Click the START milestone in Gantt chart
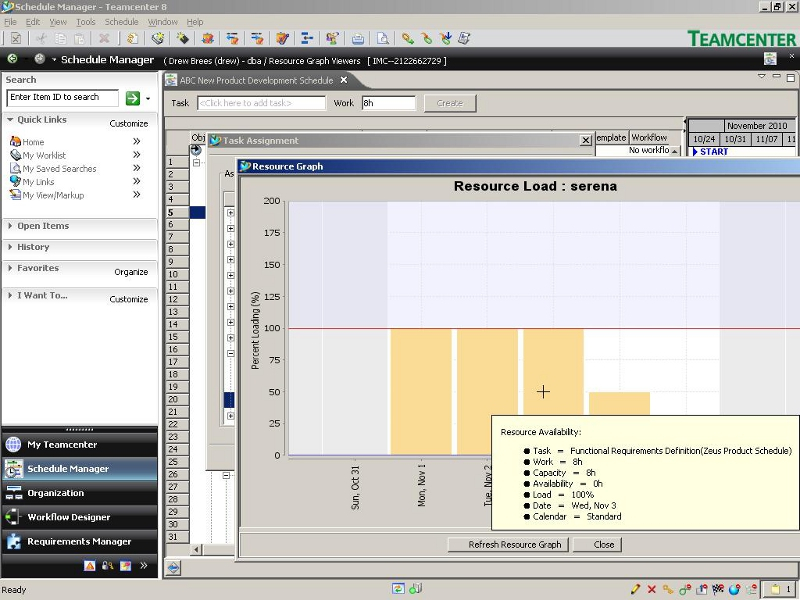The height and width of the screenshot is (600, 800). click(710, 152)
